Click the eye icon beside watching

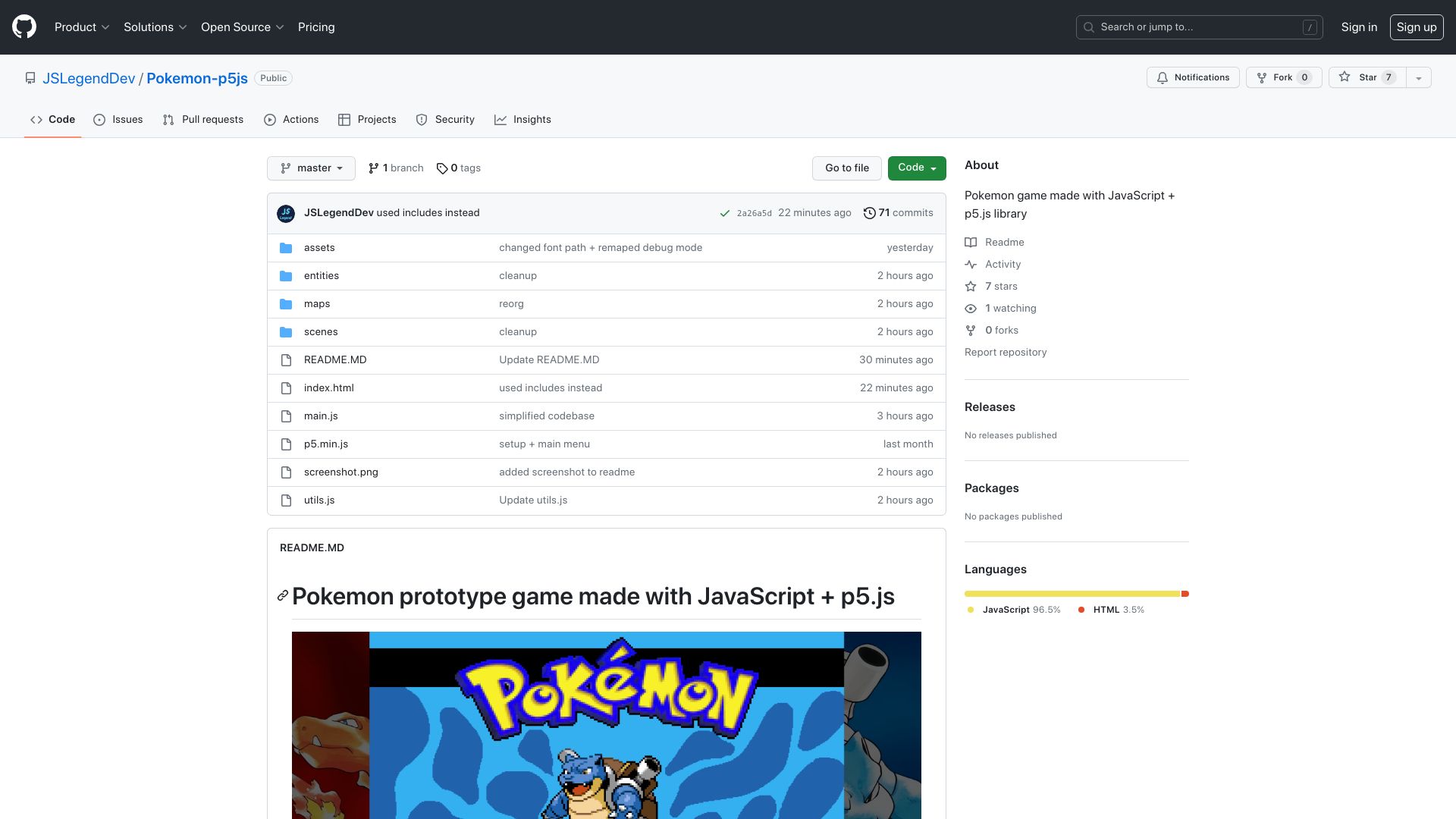point(971,309)
